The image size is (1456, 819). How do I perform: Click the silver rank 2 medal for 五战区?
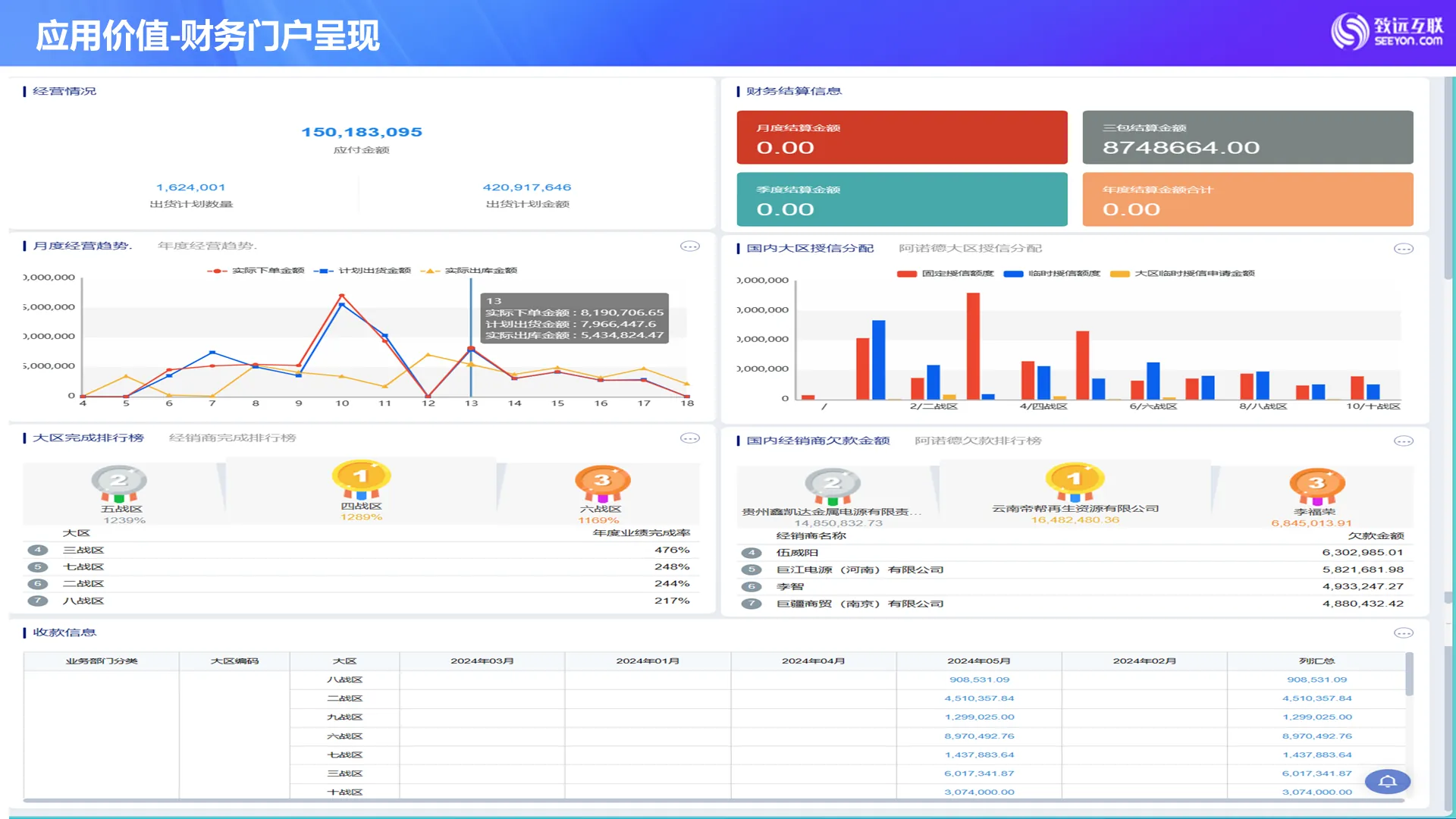[119, 484]
